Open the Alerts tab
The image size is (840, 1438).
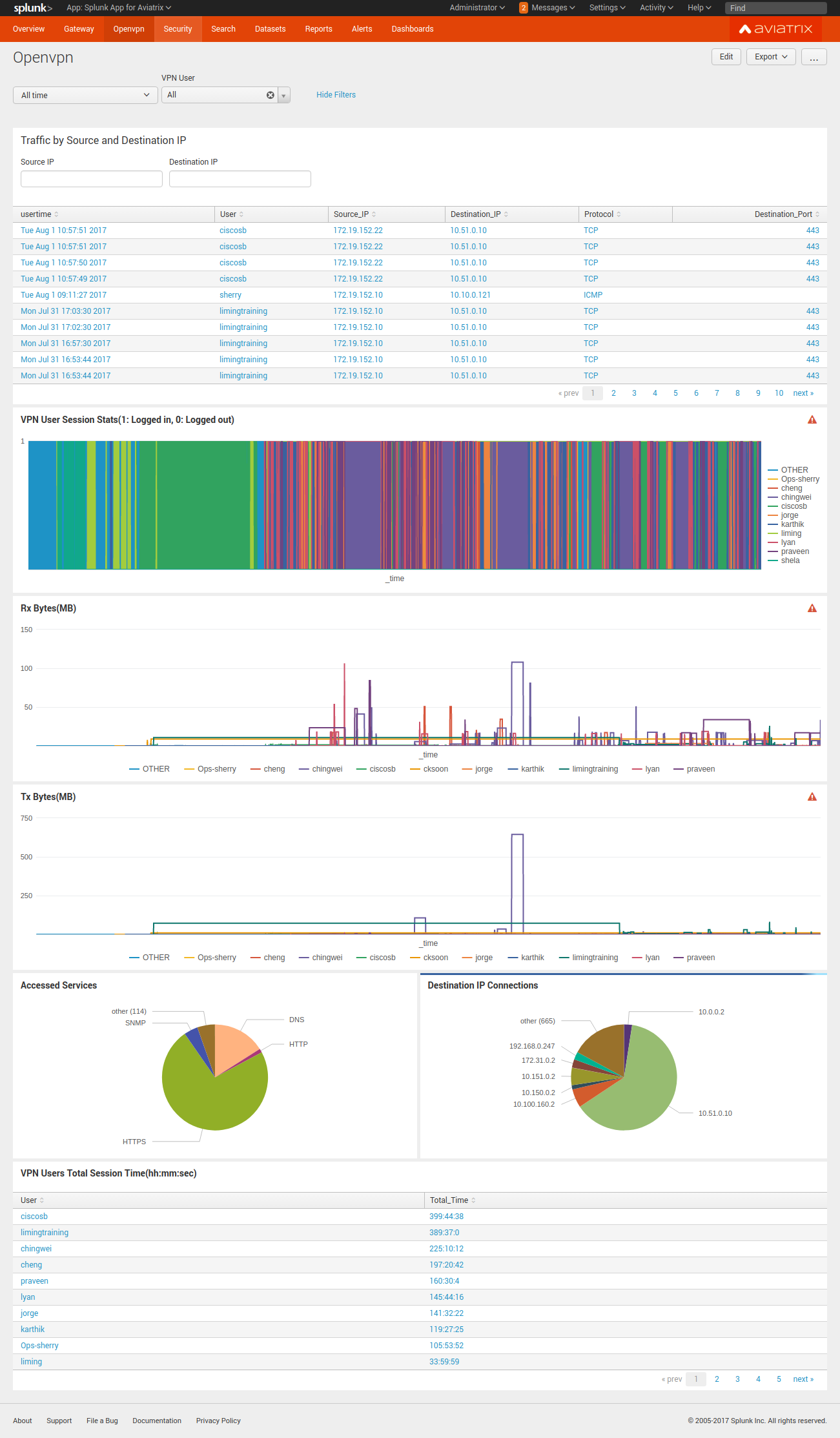[x=362, y=29]
